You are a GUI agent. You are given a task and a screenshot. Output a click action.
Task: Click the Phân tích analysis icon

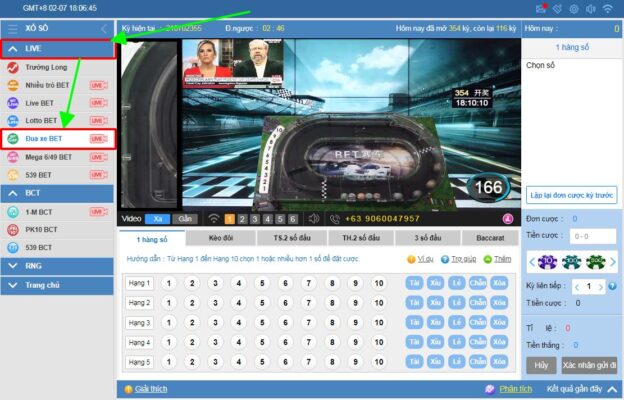489,388
